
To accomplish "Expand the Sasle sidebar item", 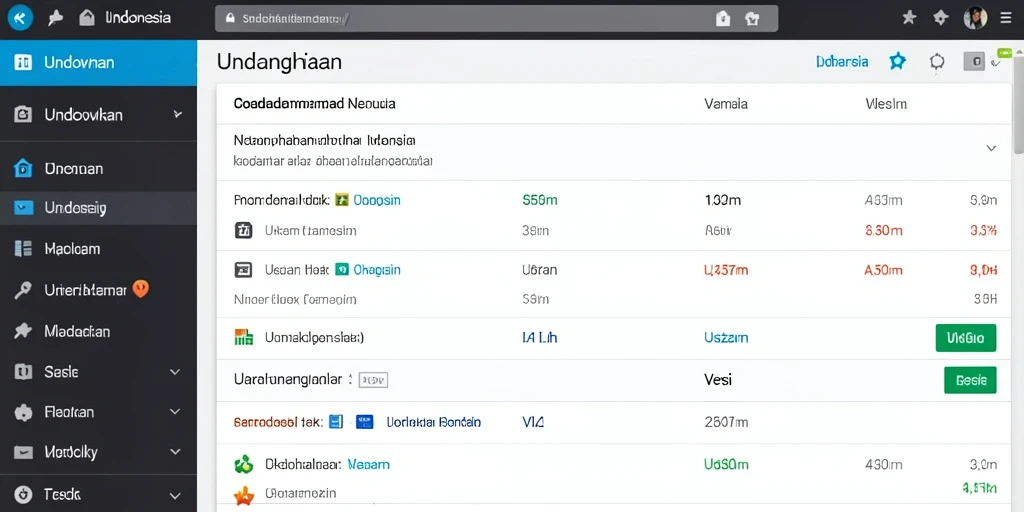I will [175, 372].
